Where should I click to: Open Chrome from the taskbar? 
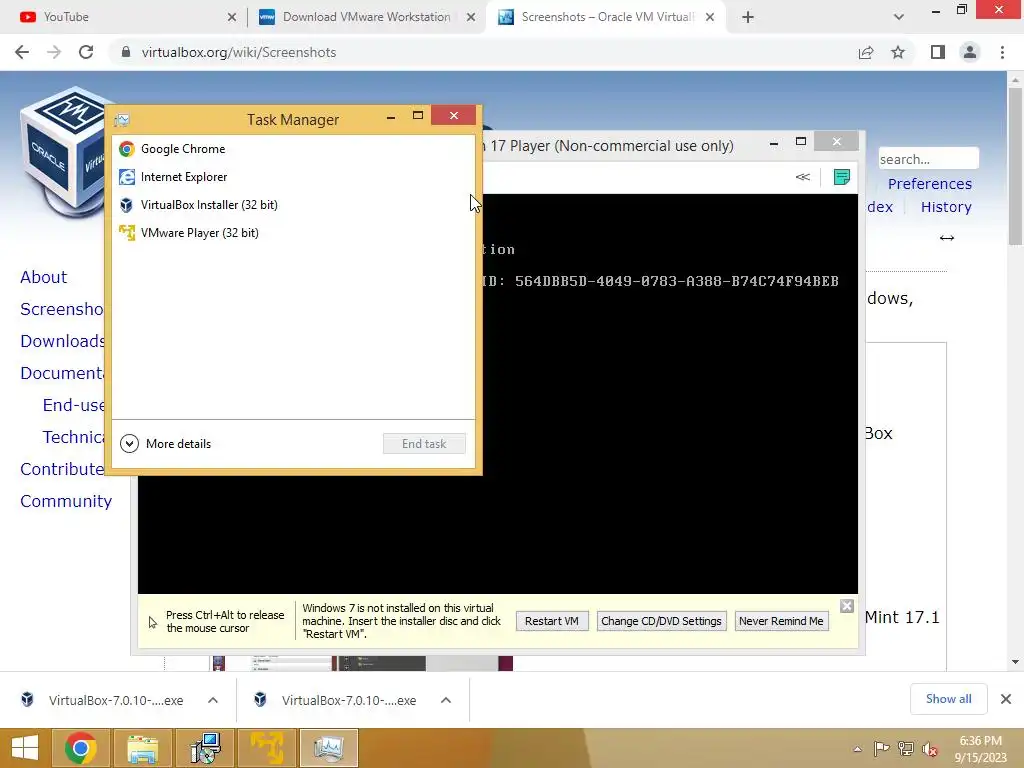click(x=81, y=748)
